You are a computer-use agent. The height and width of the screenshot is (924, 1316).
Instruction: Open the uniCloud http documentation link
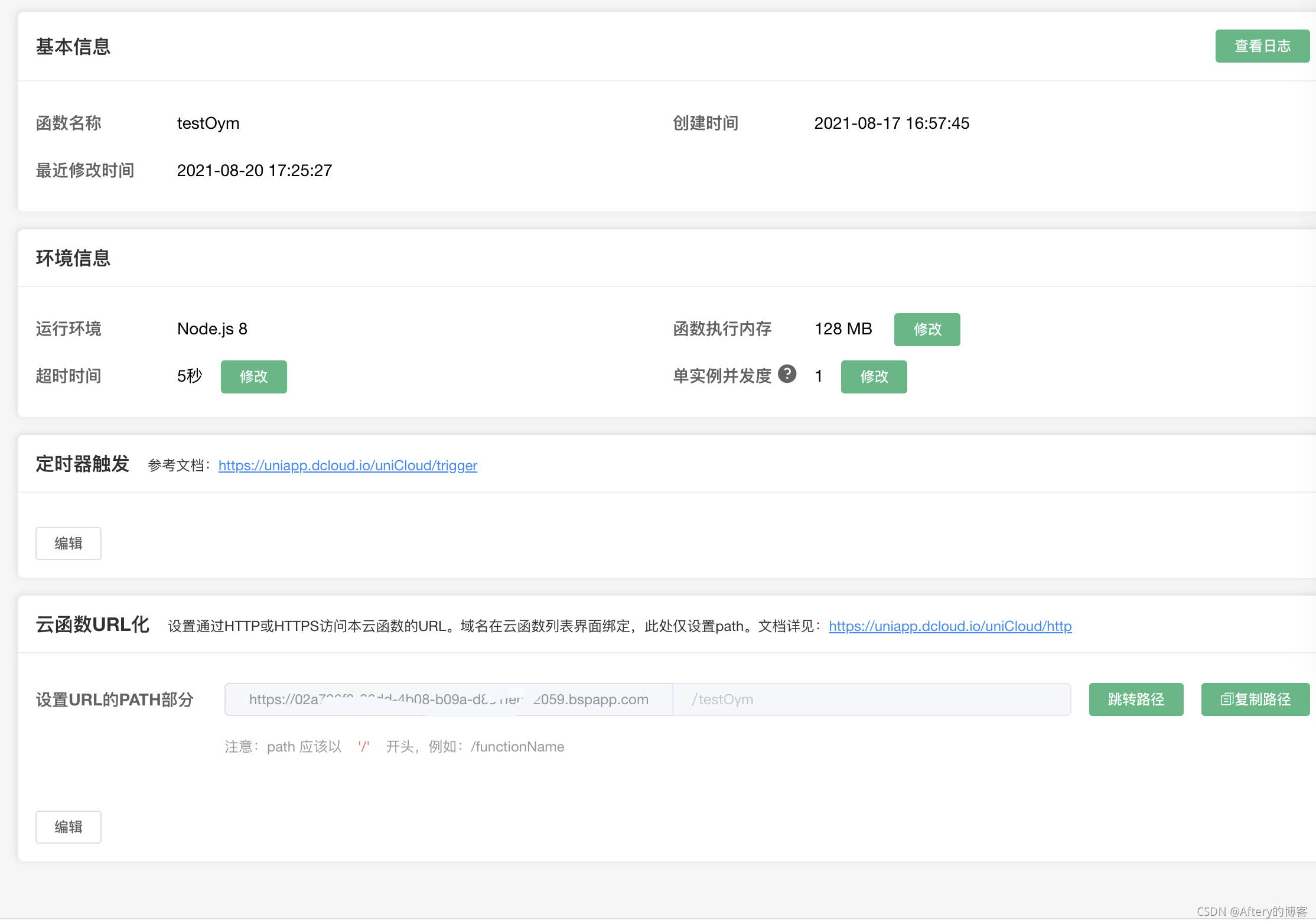click(x=950, y=626)
